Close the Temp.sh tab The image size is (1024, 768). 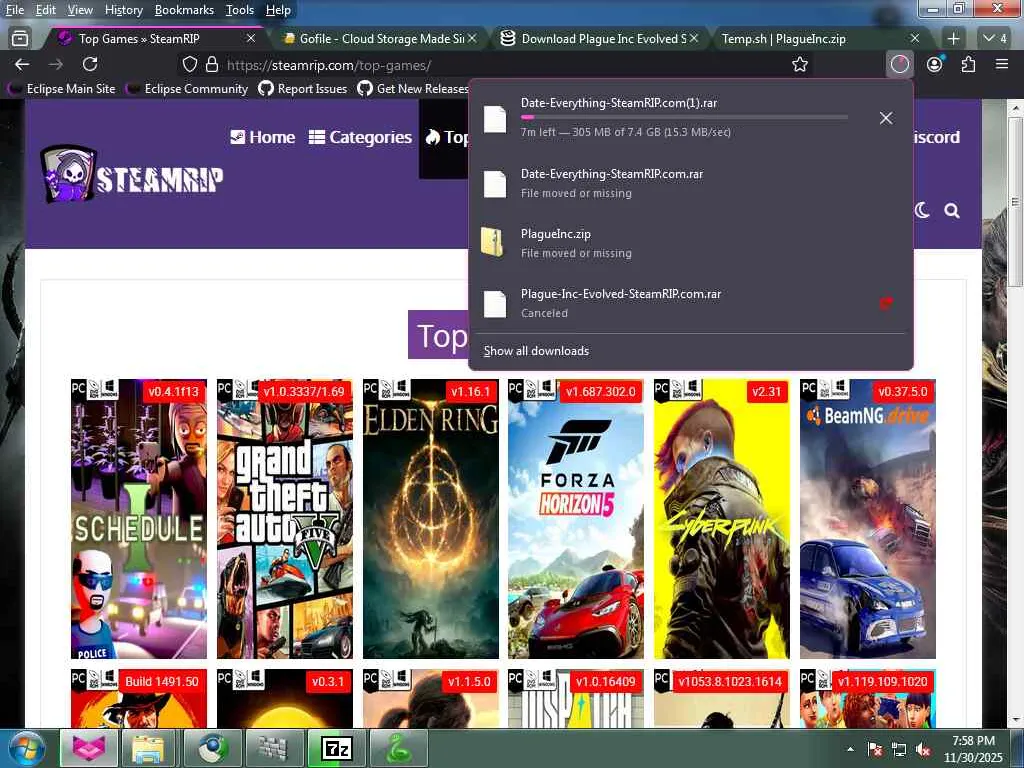(x=915, y=39)
